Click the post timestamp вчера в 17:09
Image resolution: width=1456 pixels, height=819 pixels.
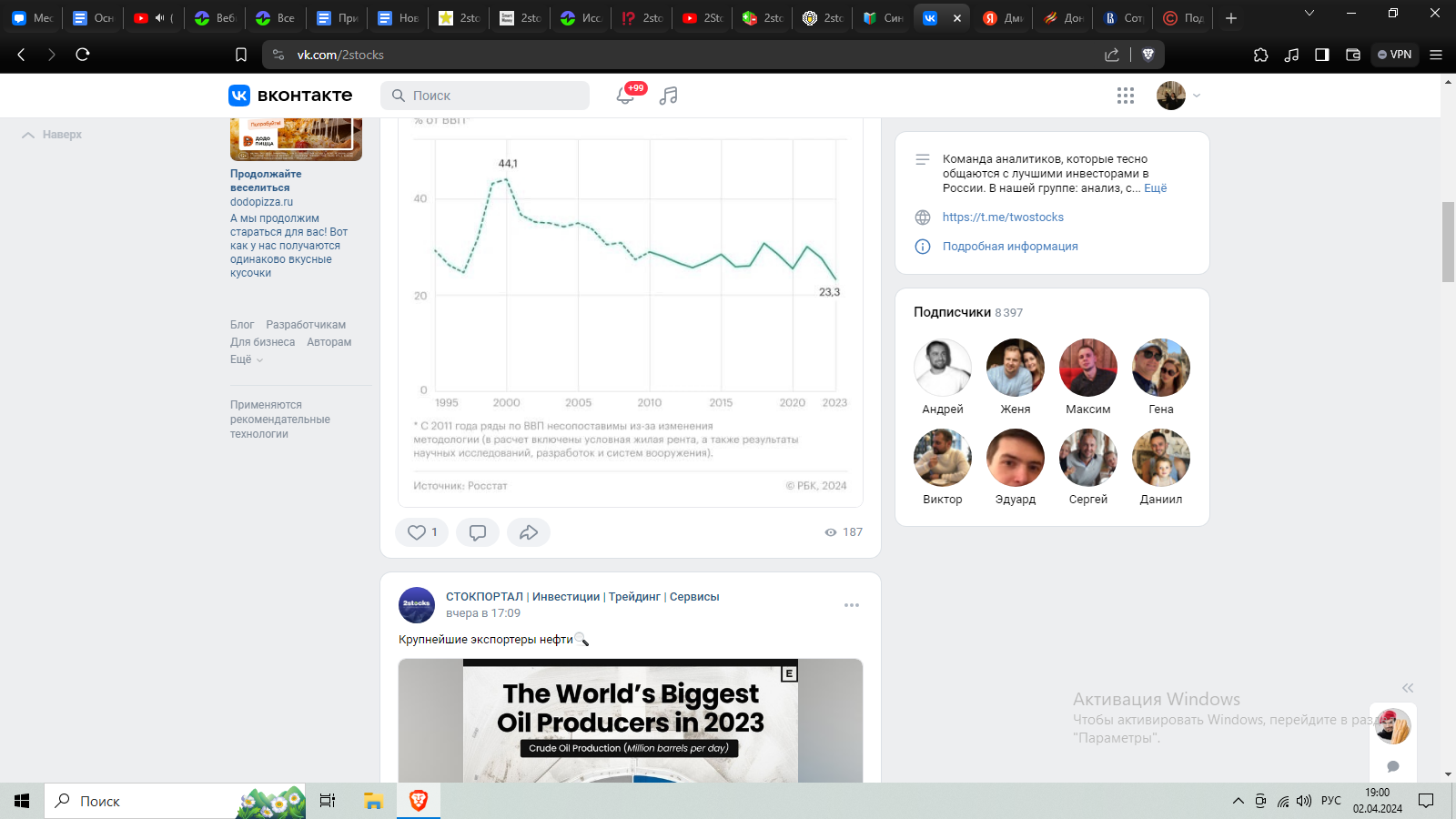[483, 613]
